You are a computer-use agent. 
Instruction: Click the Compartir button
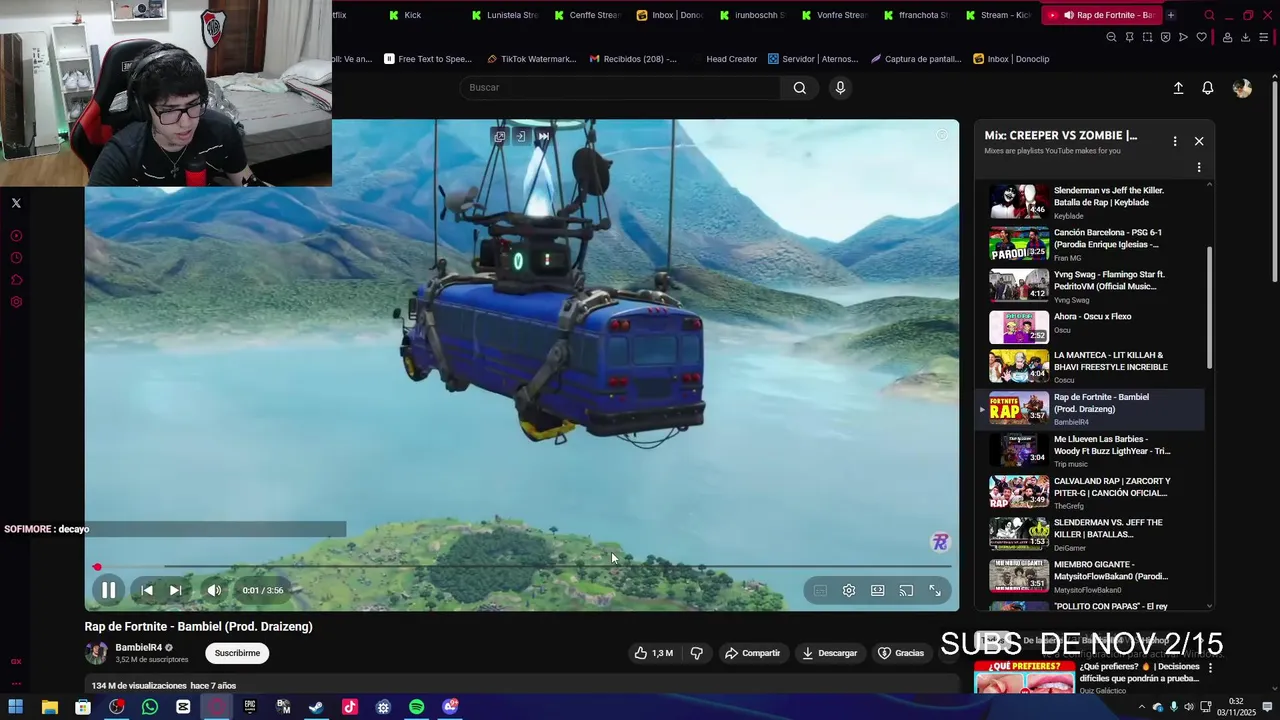(752, 653)
